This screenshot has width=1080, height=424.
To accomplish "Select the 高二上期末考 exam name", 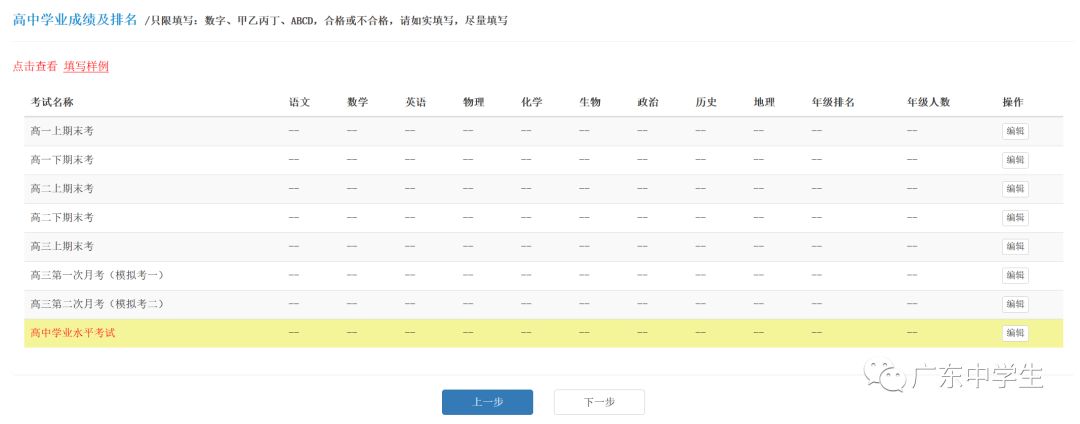I will (62, 189).
